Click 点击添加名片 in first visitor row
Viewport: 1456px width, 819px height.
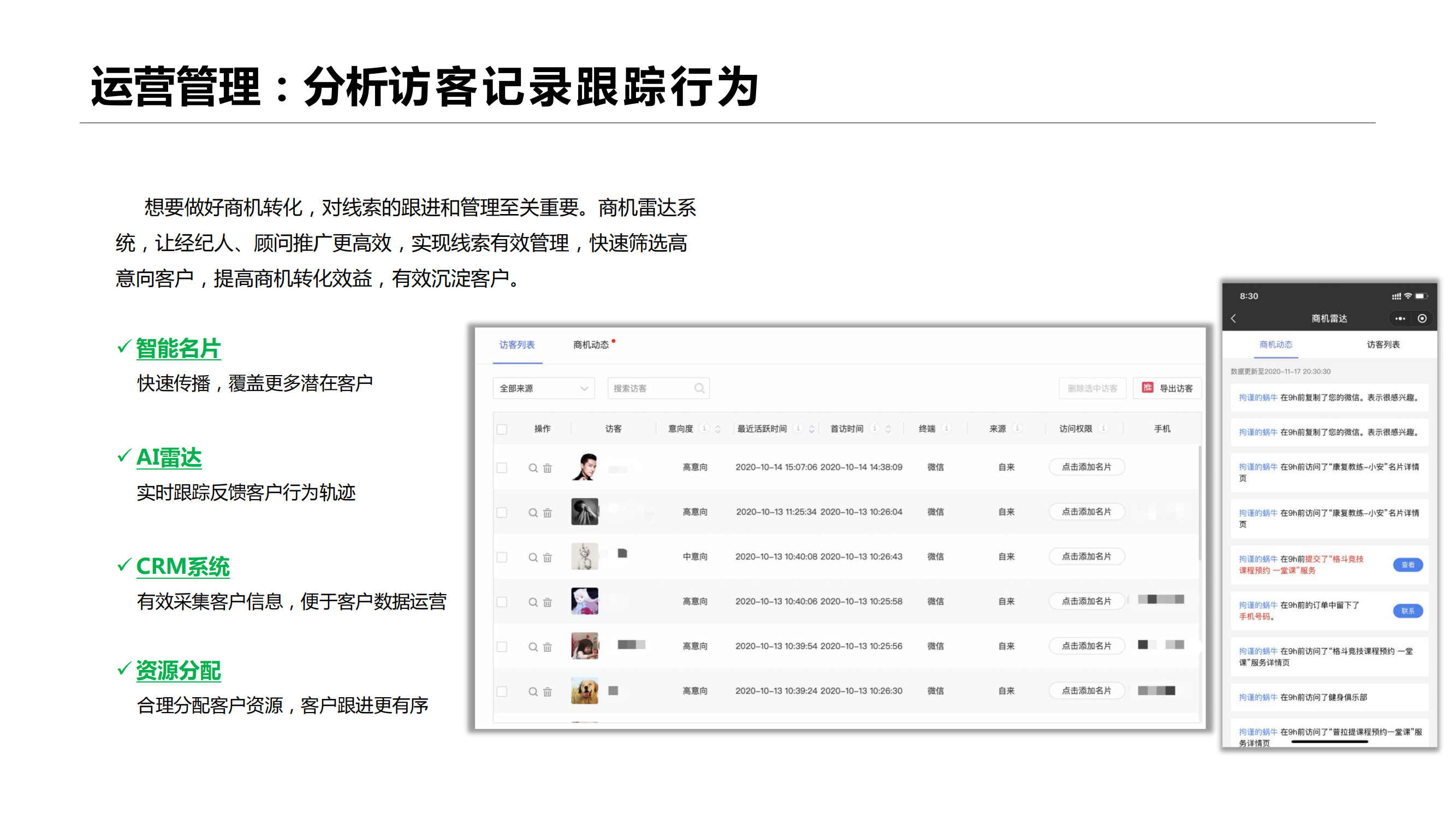[1086, 467]
